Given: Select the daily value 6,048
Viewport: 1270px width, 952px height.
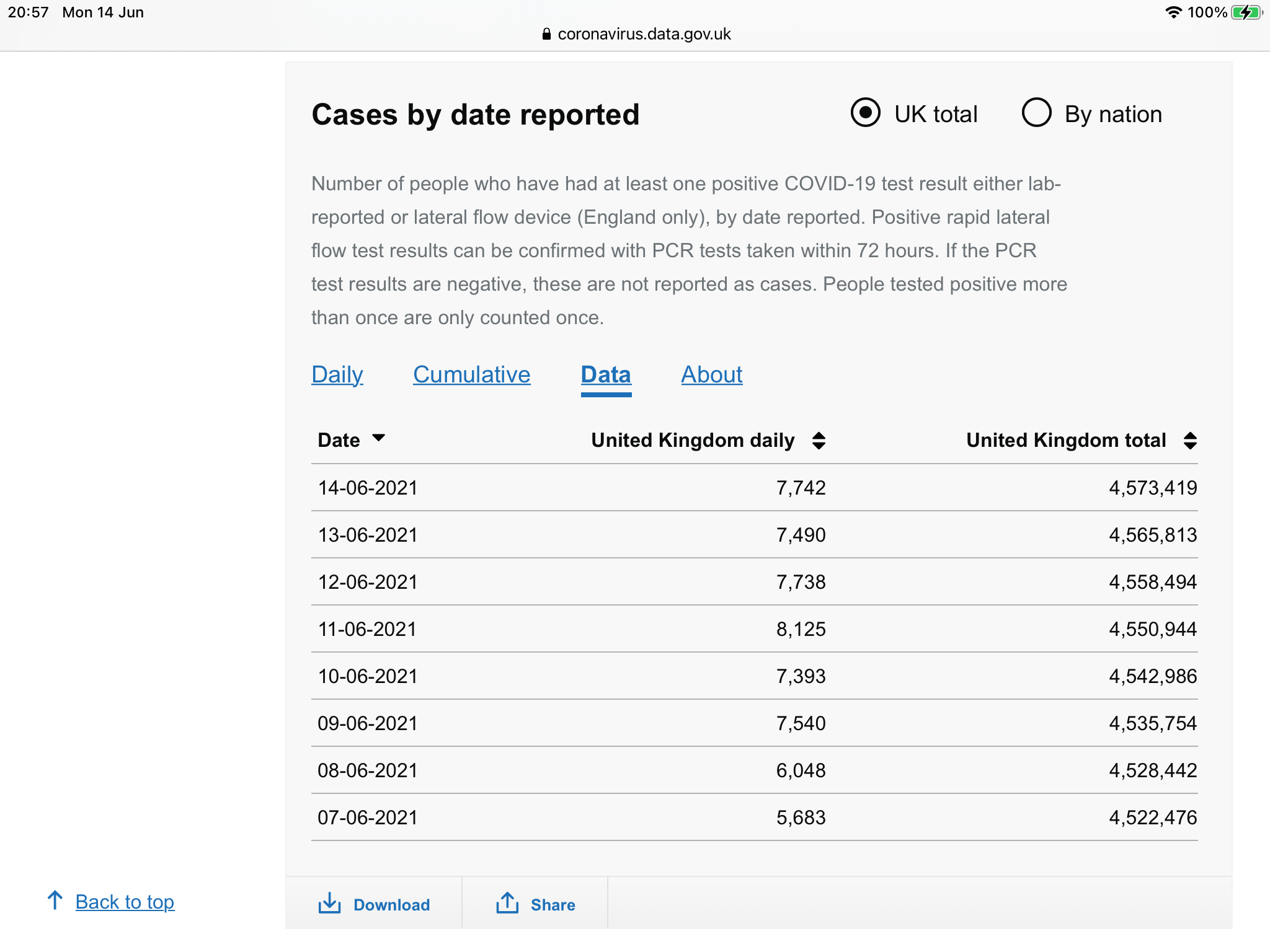Looking at the screenshot, I should [x=801, y=770].
